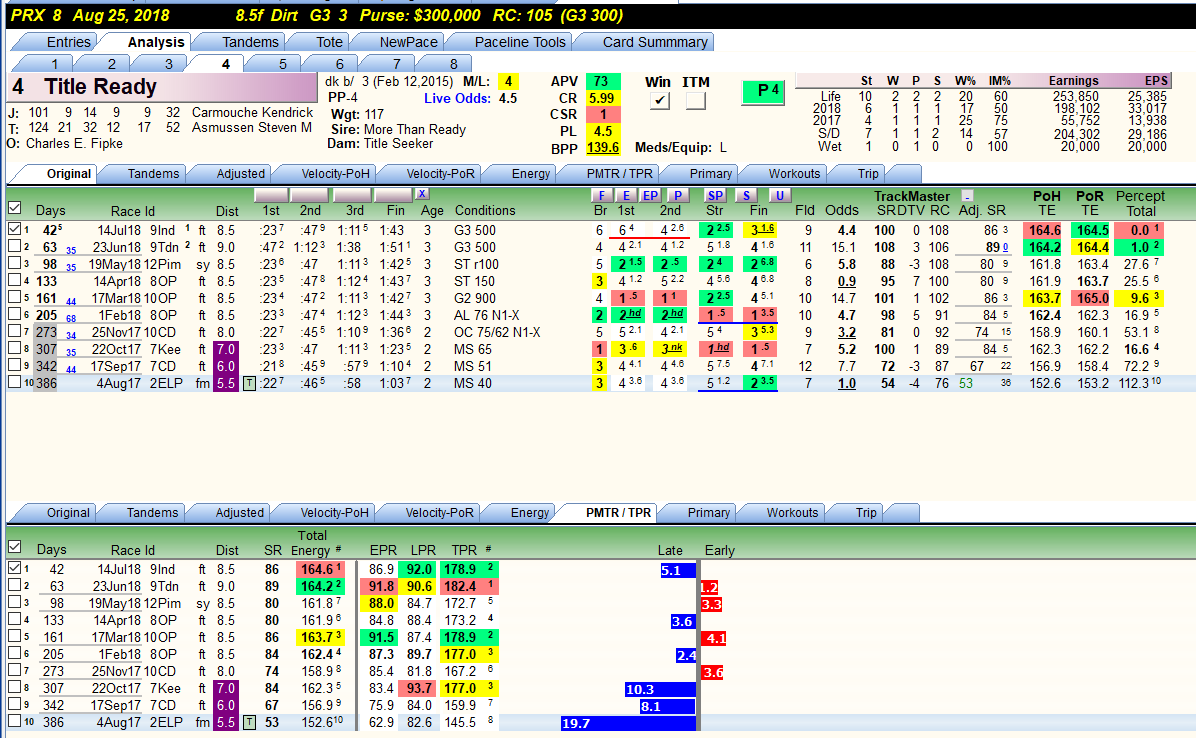Click the minus button beside TrackMaster
Viewport: 1196px width, 738px height.
click(967, 196)
